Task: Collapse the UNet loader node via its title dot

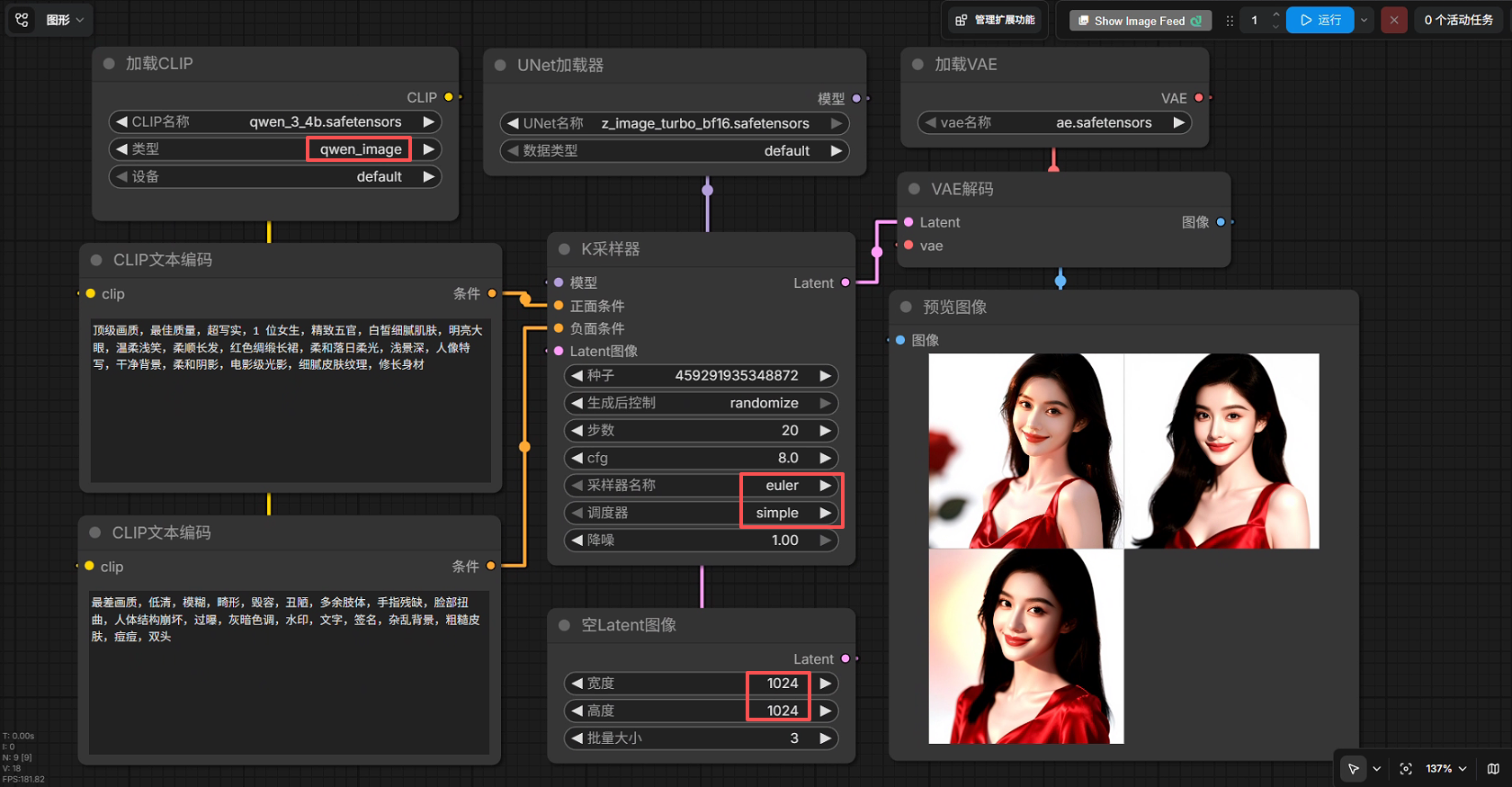Action: 500,66
